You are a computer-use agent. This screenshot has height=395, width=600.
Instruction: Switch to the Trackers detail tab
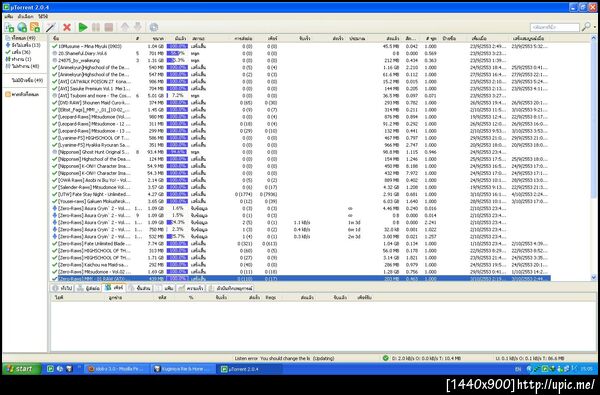(88, 288)
